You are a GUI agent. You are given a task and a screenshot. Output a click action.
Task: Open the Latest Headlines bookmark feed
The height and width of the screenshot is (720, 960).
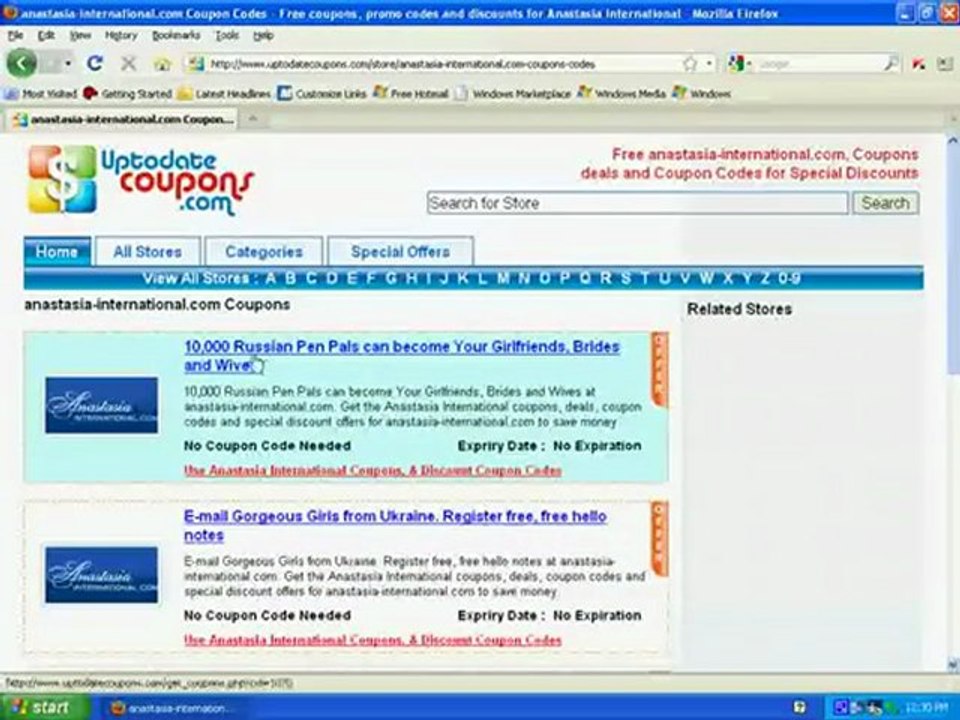click(x=224, y=94)
